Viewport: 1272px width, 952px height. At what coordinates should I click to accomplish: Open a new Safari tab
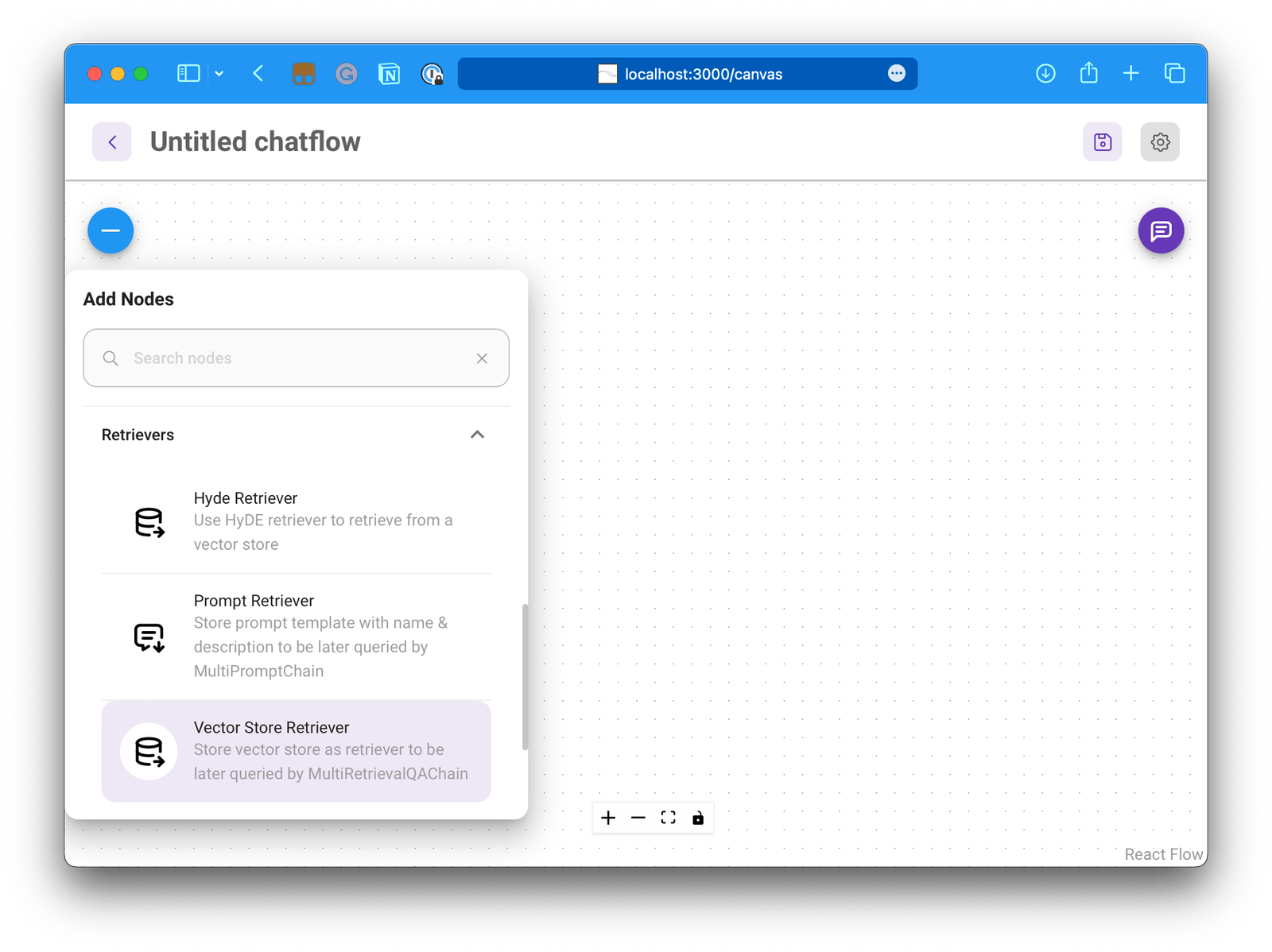[x=1131, y=74]
